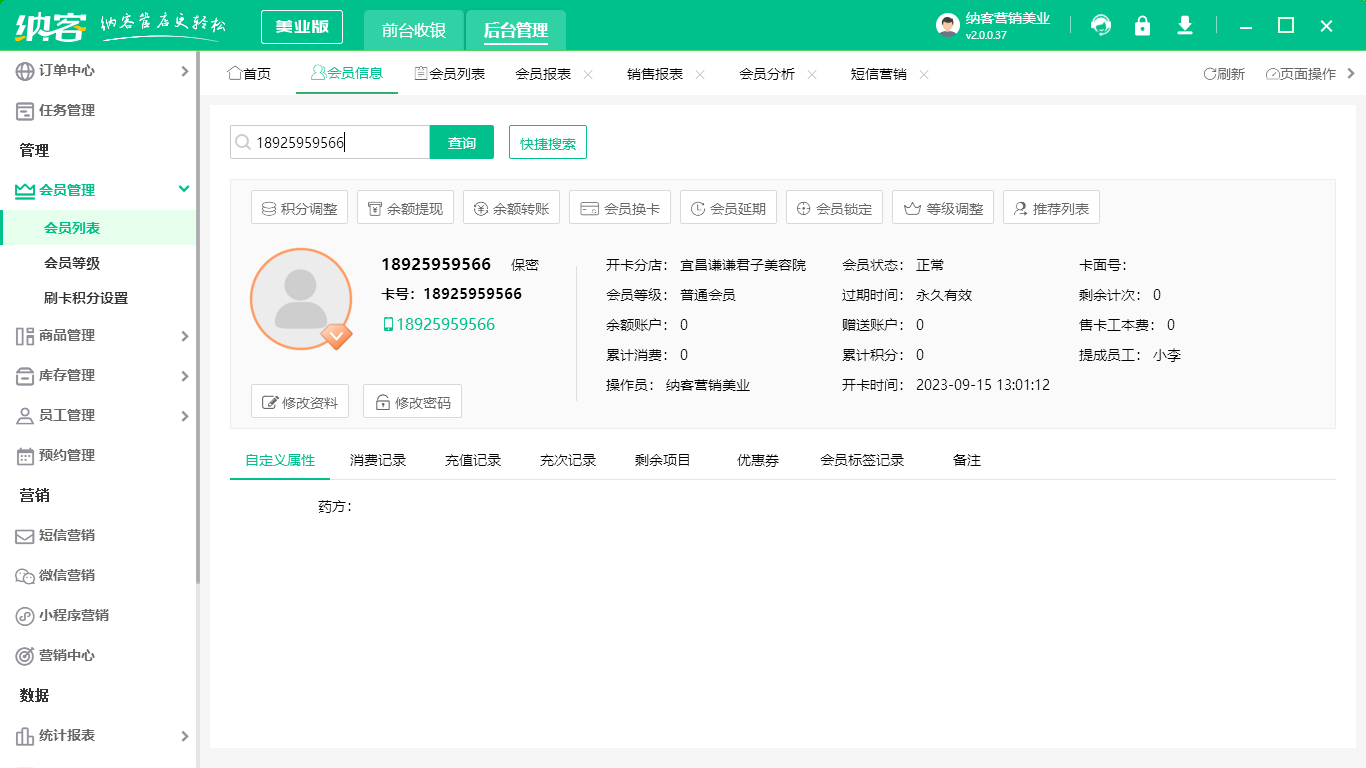Viewport: 1366px width, 768px height.
Task: Select the 会员信息 tab
Action: point(347,73)
